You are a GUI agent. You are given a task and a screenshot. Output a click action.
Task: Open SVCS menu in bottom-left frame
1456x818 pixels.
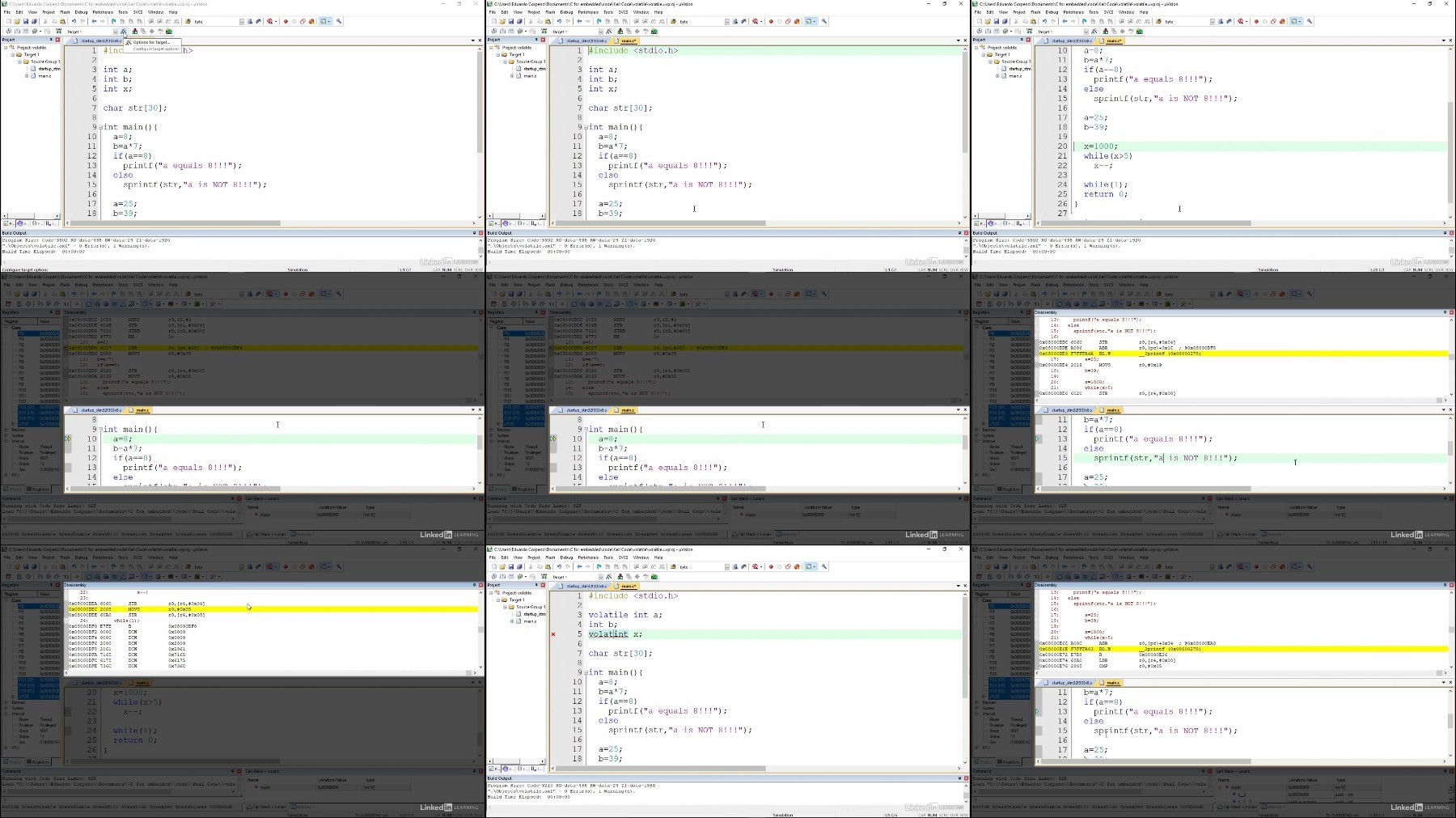click(x=138, y=557)
